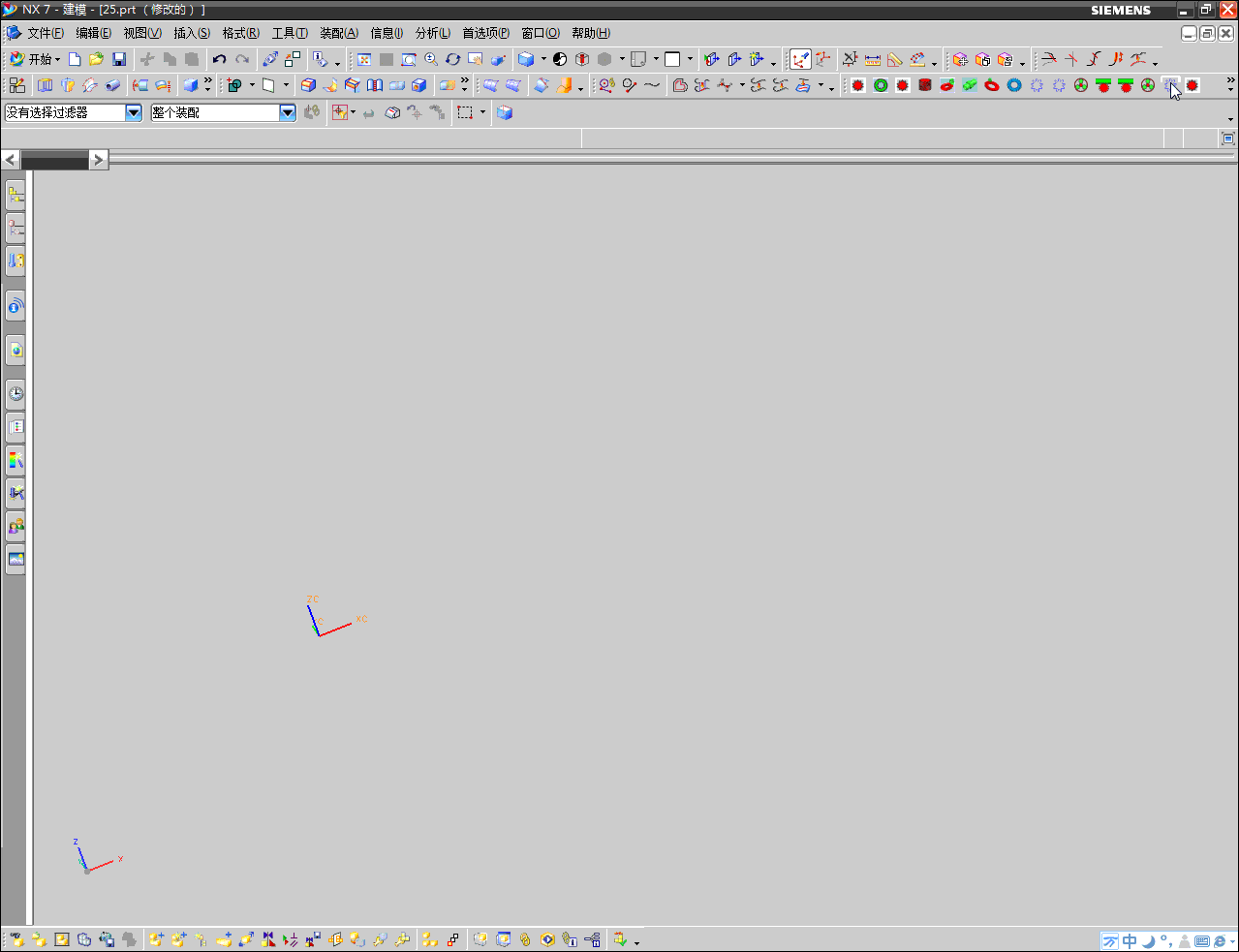
Task: Click the Add Component assembly icon
Action: click(x=156, y=939)
